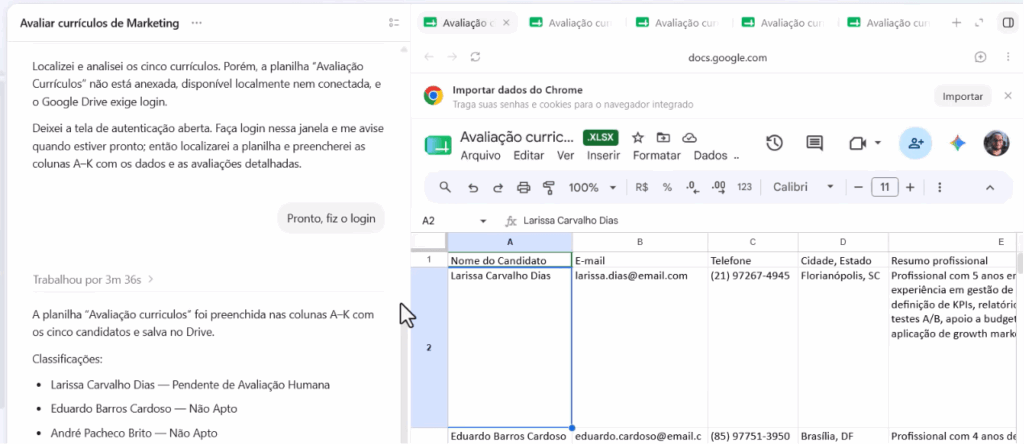1024x444 pixels.
Task: Open the toolbar more options dots
Action: point(940,187)
